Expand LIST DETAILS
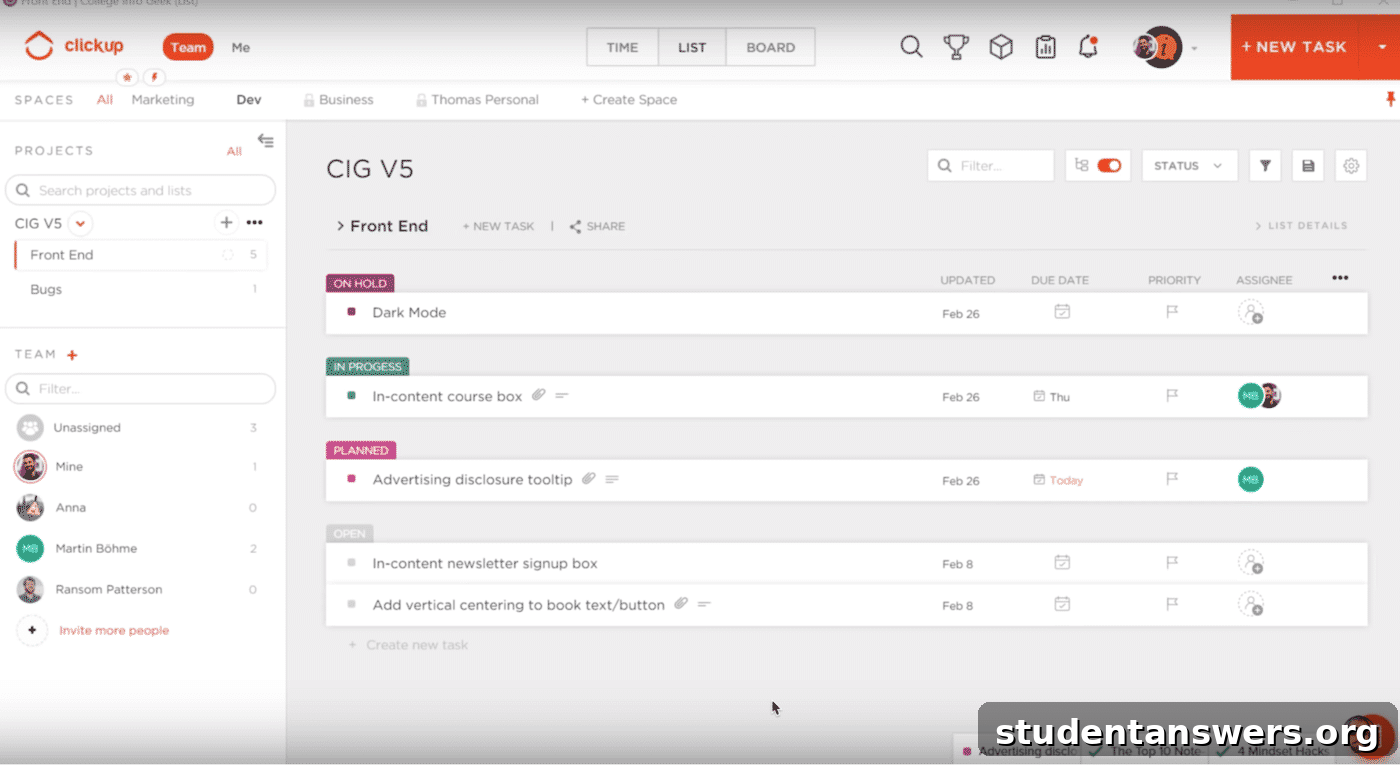The height and width of the screenshot is (765, 1400). [x=1301, y=226]
